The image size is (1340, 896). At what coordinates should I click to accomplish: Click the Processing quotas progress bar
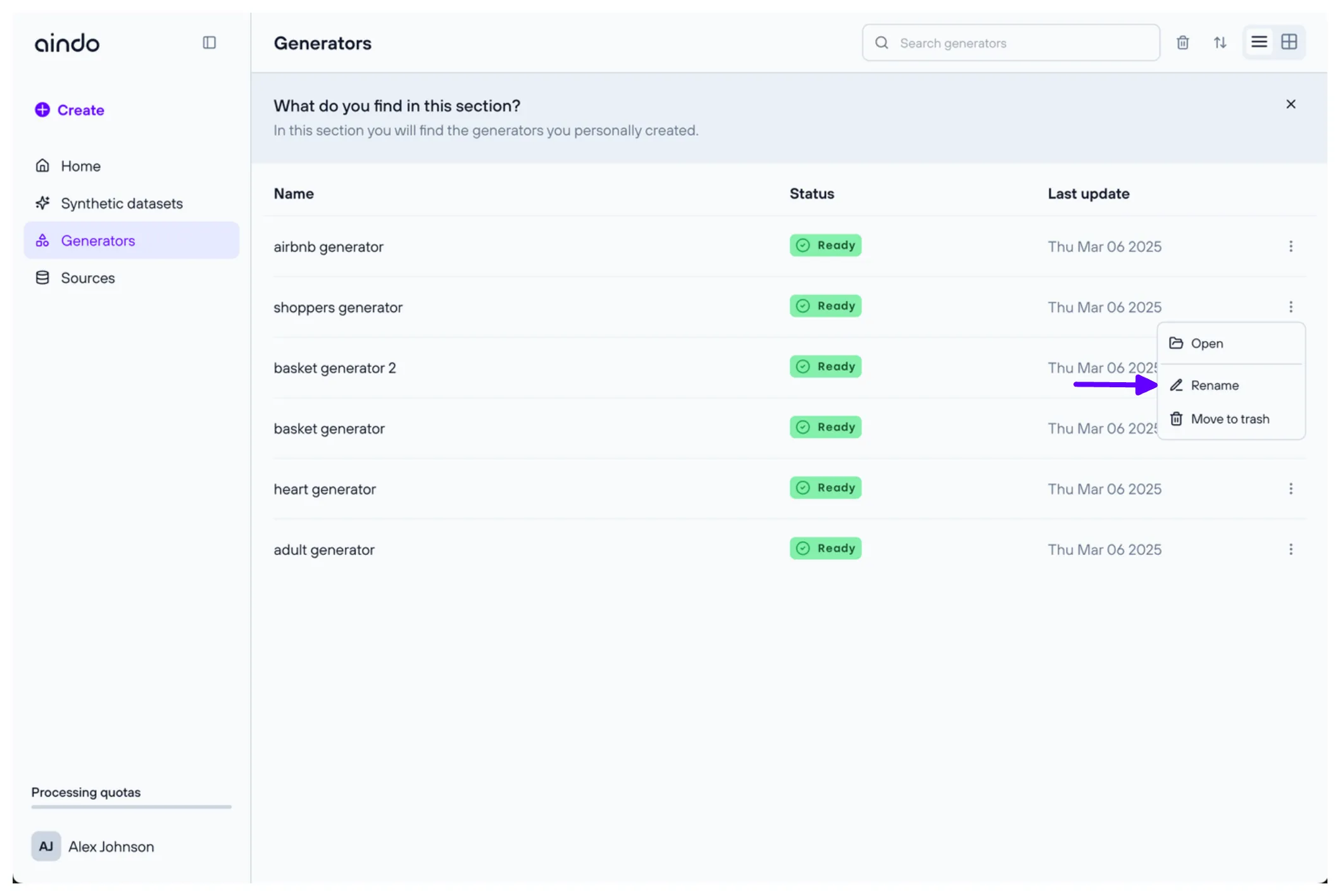click(x=131, y=807)
